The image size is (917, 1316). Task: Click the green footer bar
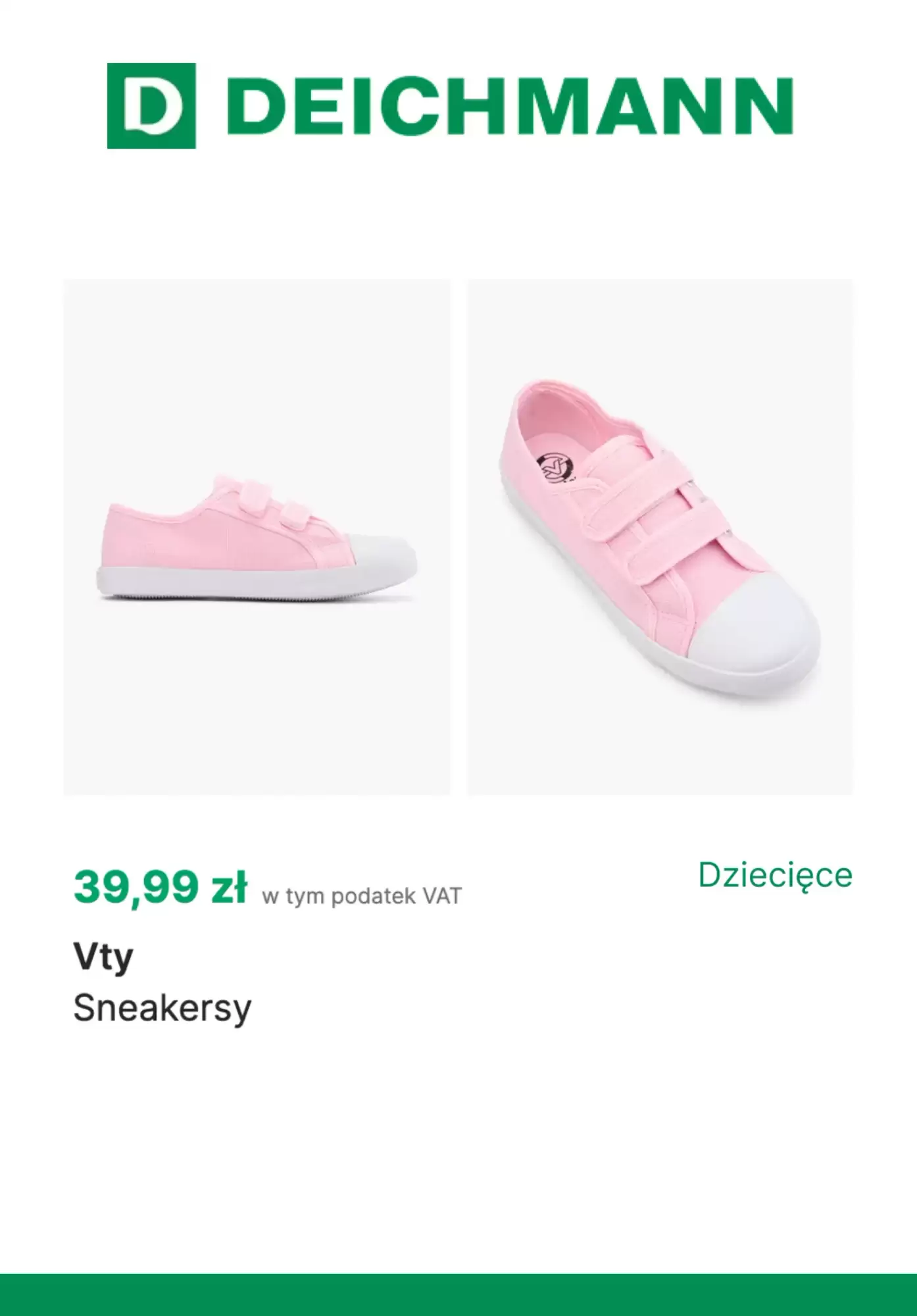(458, 1295)
